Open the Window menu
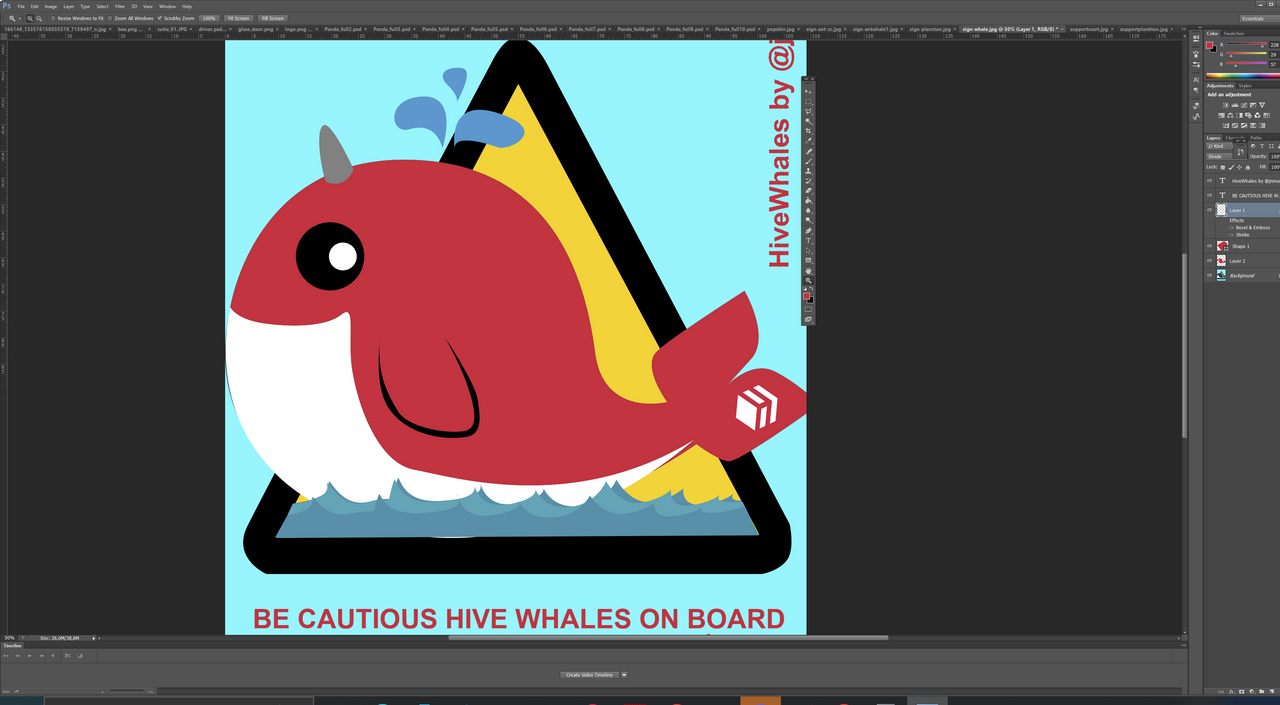 pyautogui.click(x=167, y=6)
